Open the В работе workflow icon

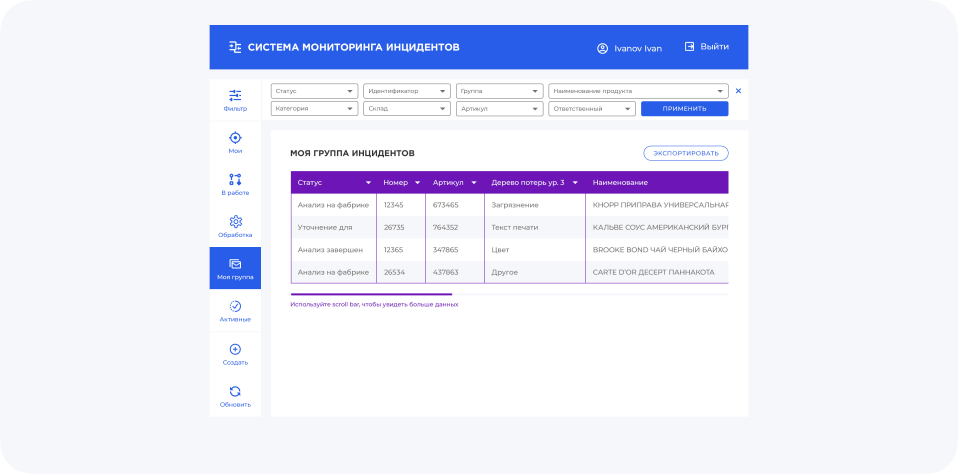235,180
